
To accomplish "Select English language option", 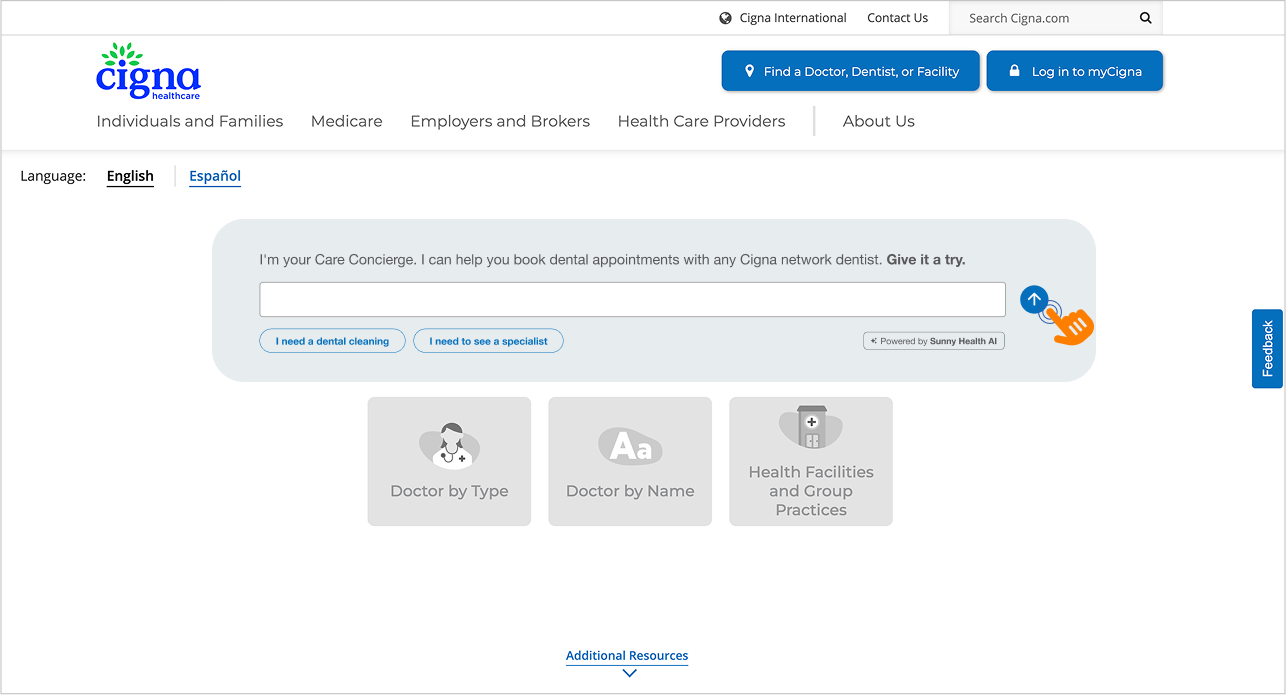I will [130, 176].
